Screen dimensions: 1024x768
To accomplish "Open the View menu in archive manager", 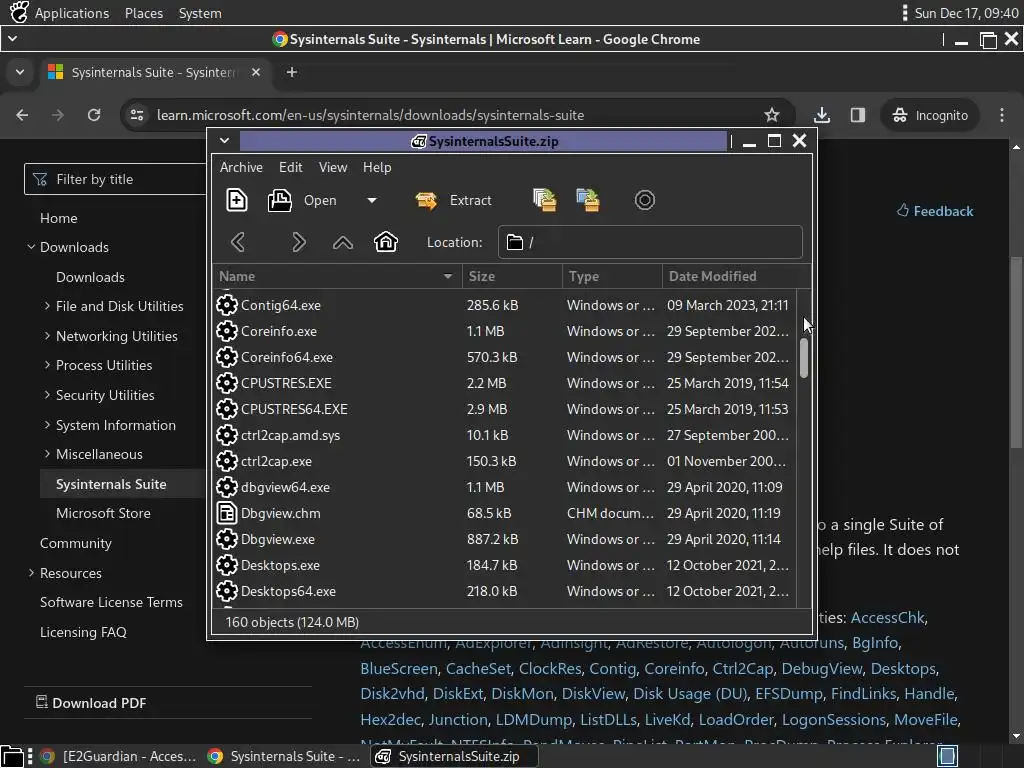I will pyautogui.click(x=333, y=167).
